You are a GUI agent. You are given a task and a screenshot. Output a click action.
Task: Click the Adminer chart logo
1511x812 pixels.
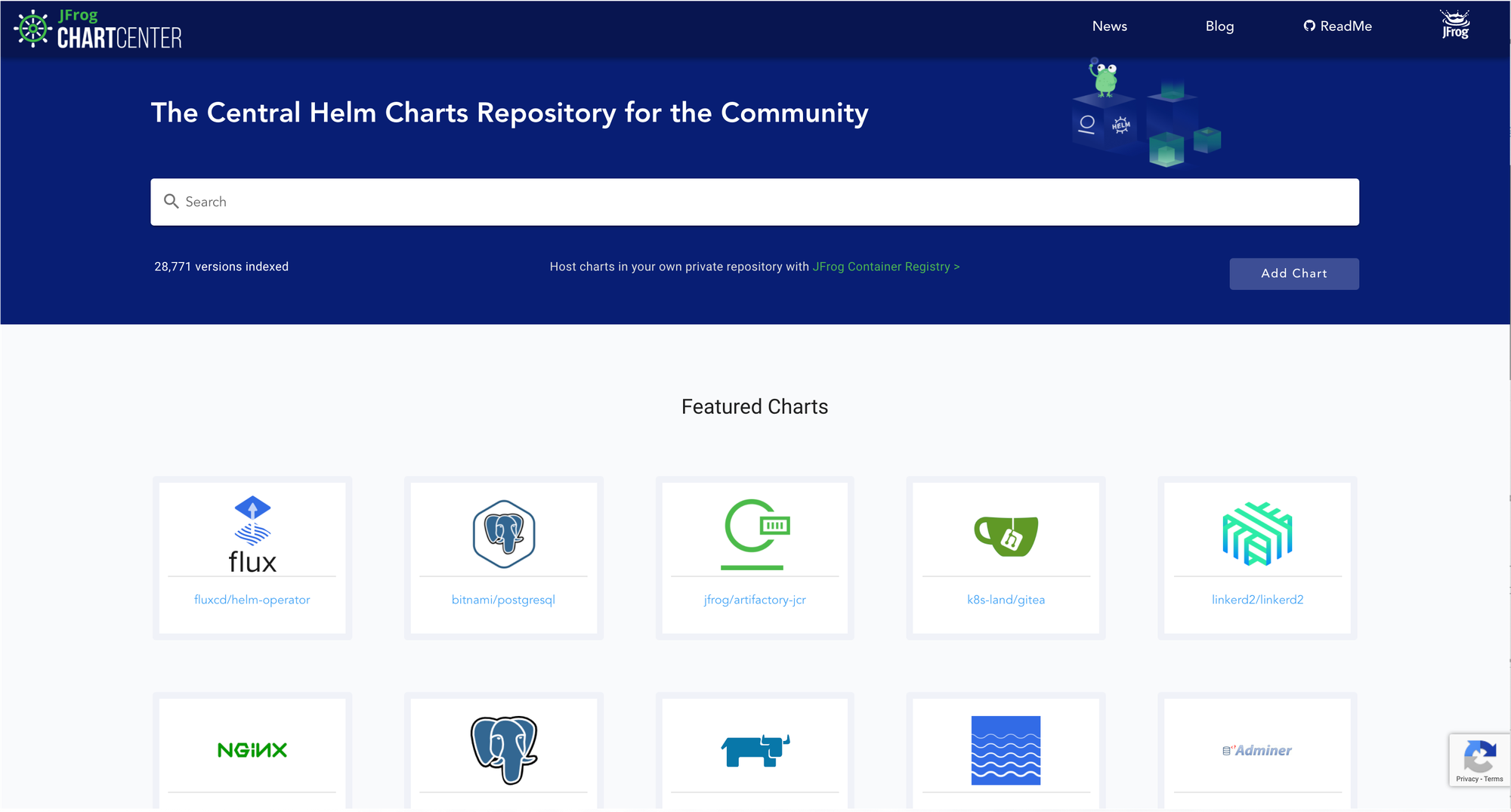tap(1256, 750)
